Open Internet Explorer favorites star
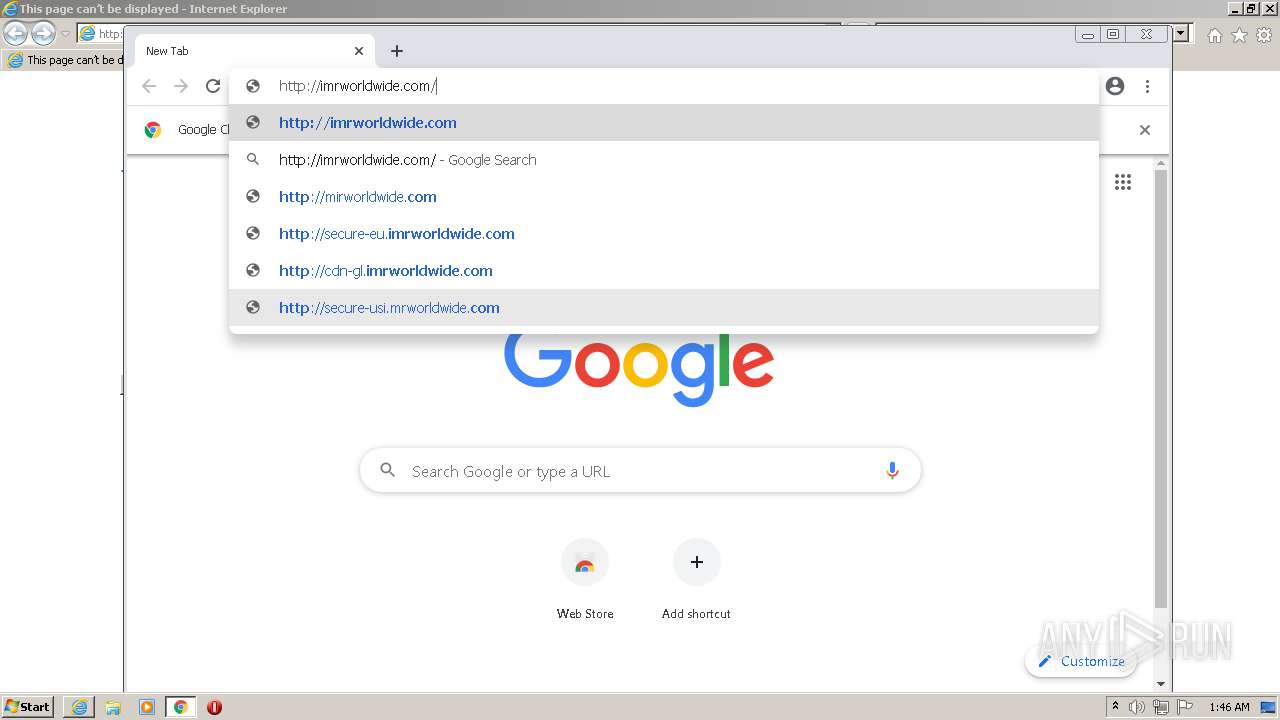The height and width of the screenshot is (720, 1280). click(x=1239, y=35)
